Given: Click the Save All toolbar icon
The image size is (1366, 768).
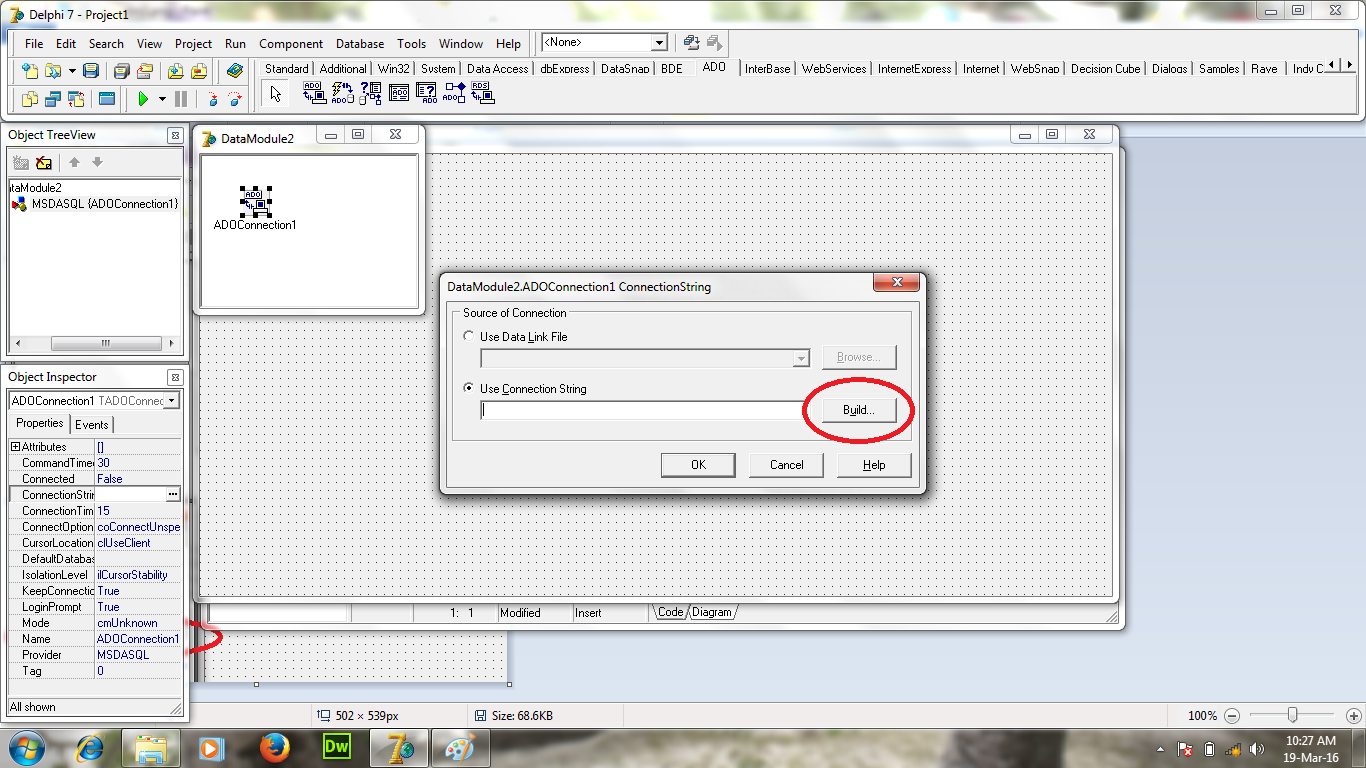Looking at the screenshot, I should [x=121, y=71].
